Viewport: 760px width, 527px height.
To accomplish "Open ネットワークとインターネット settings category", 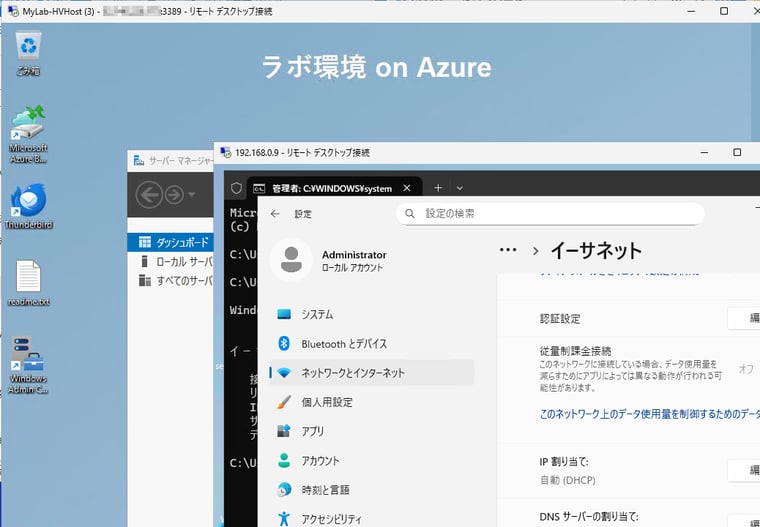I will pyautogui.click(x=371, y=372).
